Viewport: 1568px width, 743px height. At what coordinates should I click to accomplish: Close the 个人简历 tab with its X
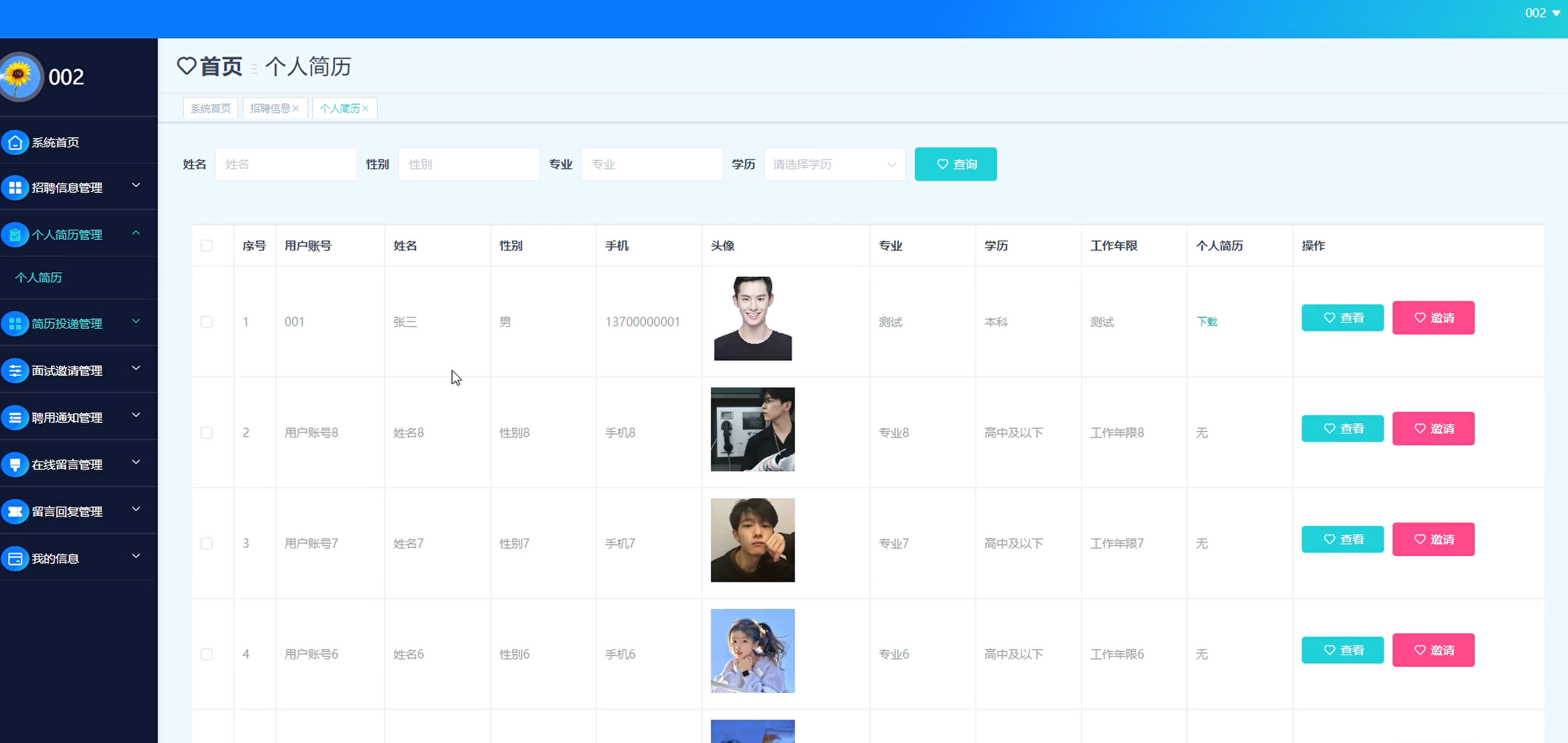(365, 108)
